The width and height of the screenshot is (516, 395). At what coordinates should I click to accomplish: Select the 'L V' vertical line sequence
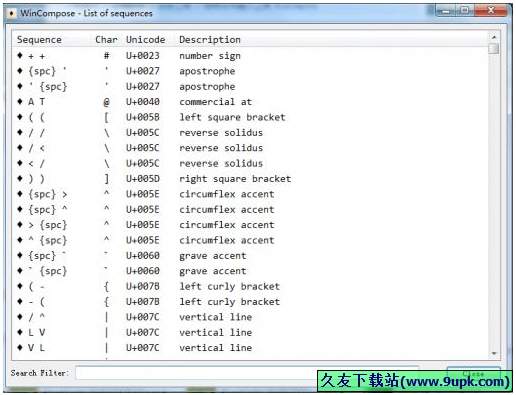tap(250, 332)
